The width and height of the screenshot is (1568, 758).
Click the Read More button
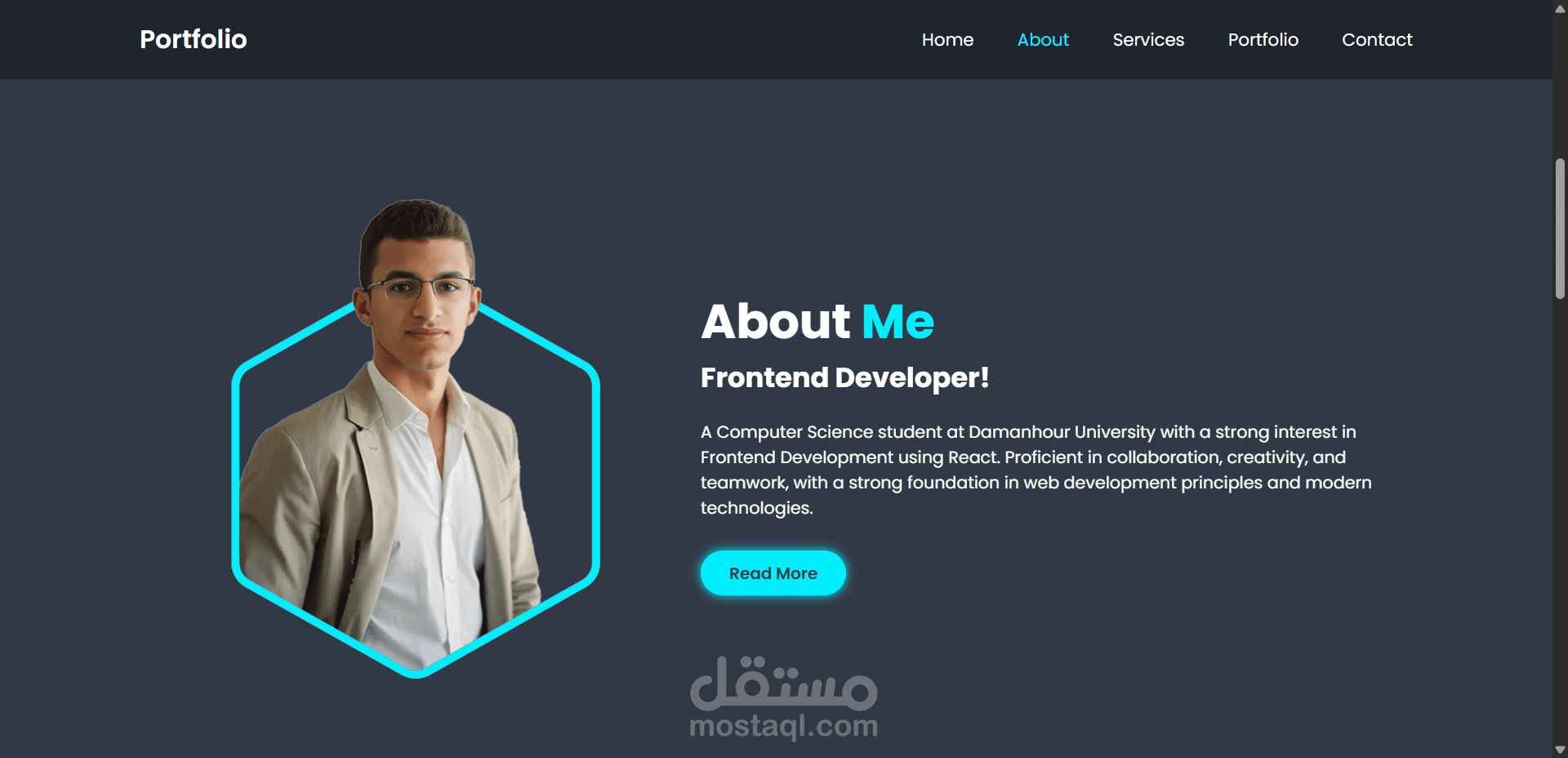click(773, 573)
